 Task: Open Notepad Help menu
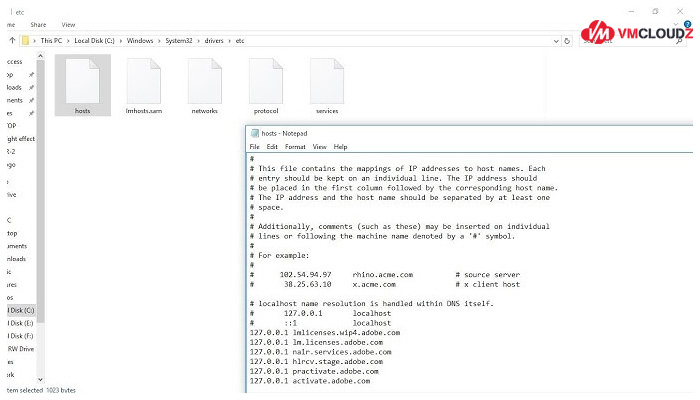pyautogui.click(x=340, y=146)
